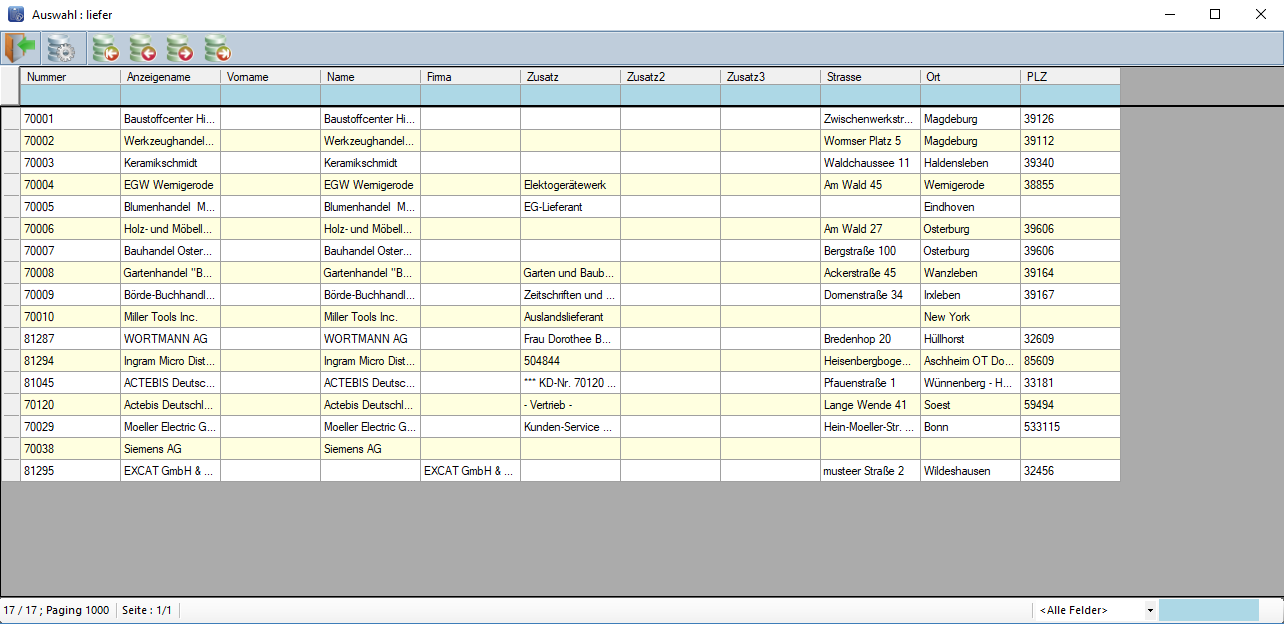The height and width of the screenshot is (624, 1284).
Task: Click the Eindhoven city cell
Action: pos(970,207)
